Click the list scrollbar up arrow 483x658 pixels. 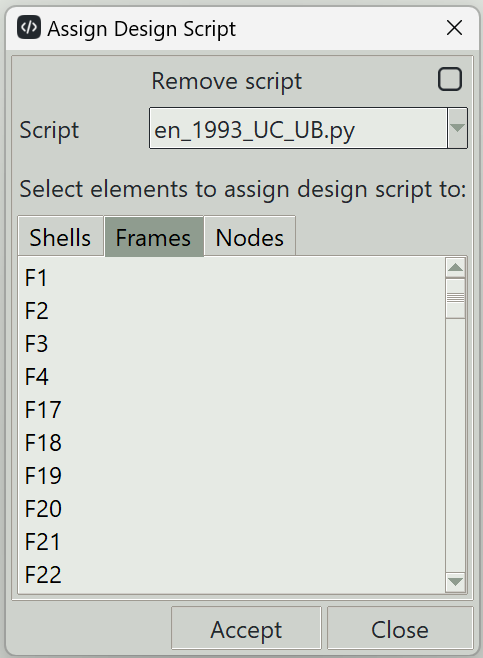point(456,268)
